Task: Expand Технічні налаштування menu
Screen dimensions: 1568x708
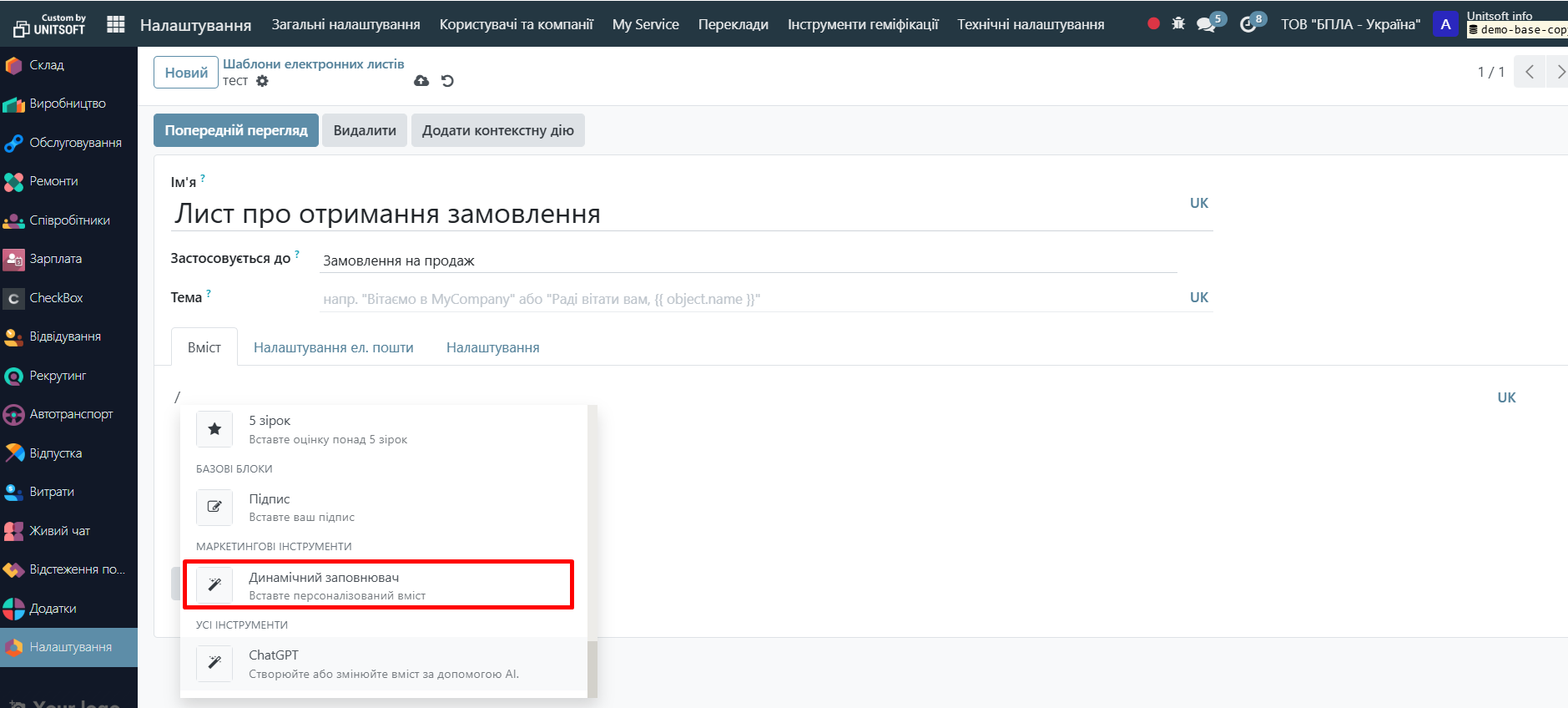Action: (x=1031, y=24)
